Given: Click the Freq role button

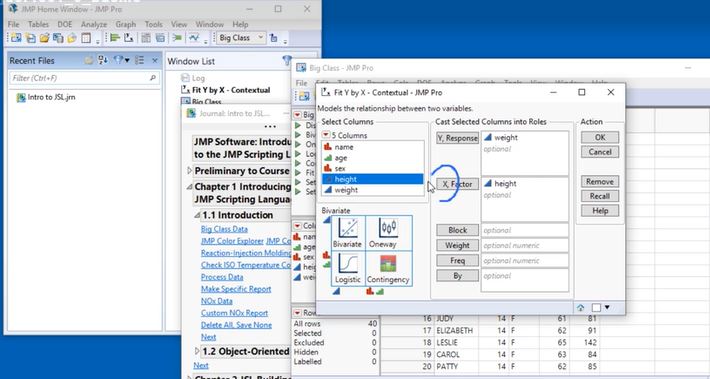Looking at the screenshot, I should 457,261.
